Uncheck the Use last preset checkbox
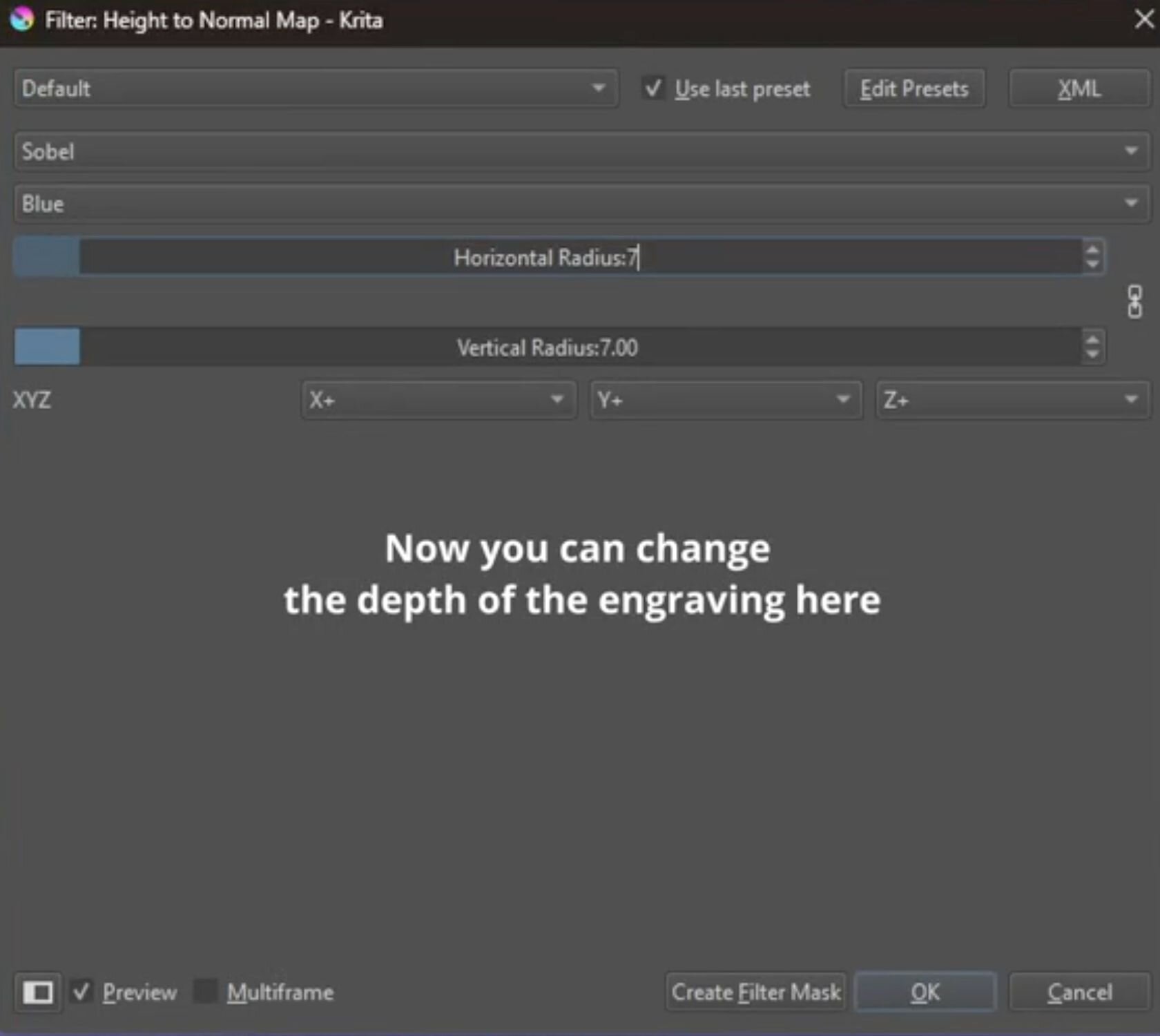This screenshot has width=1160, height=1036. pyautogui.click(x=652, y=88)
